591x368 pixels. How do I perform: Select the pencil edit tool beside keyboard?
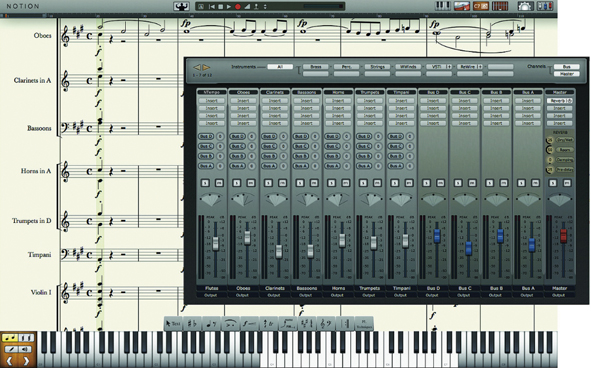click(x=11, y=349)
